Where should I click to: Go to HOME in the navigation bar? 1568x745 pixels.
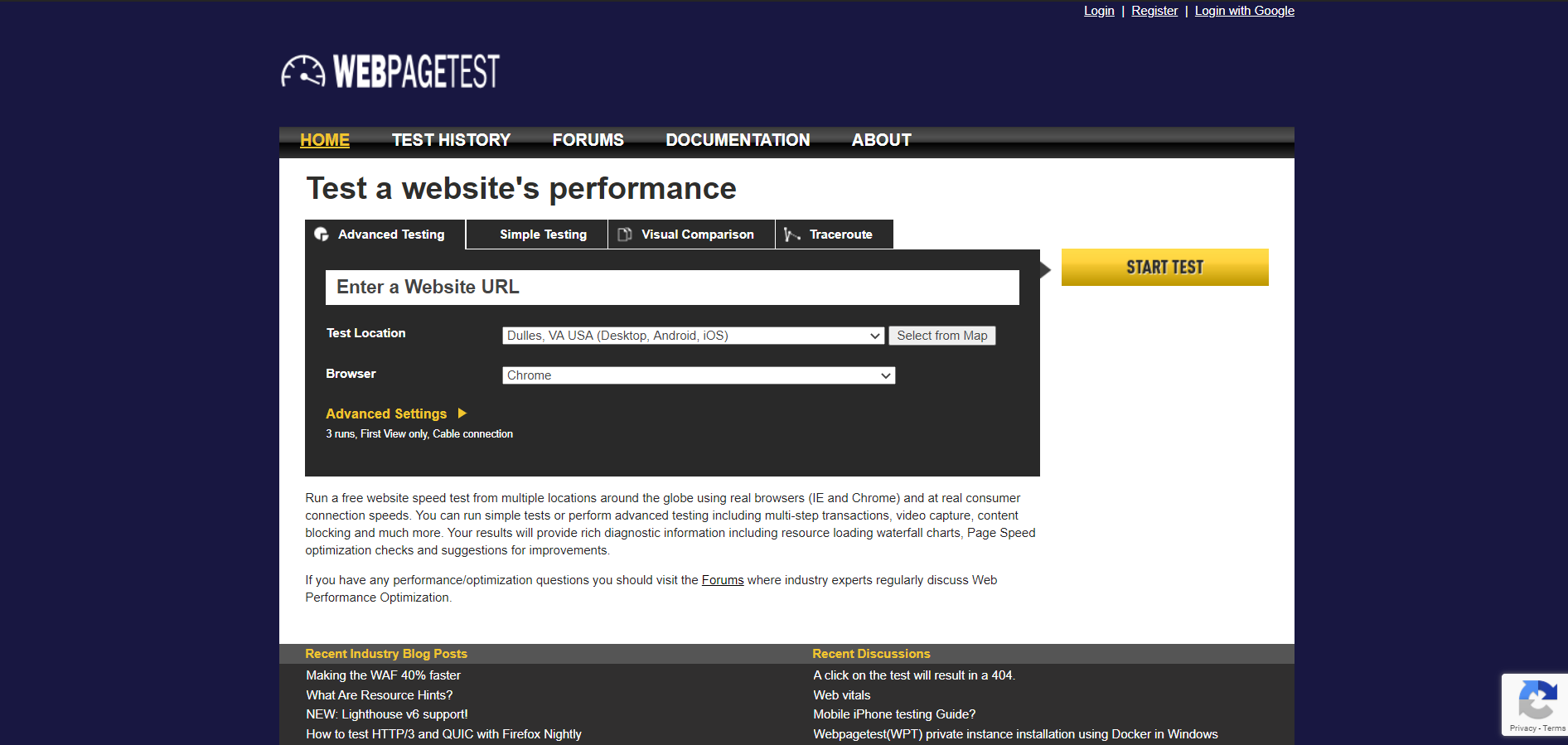coord(325,140)
